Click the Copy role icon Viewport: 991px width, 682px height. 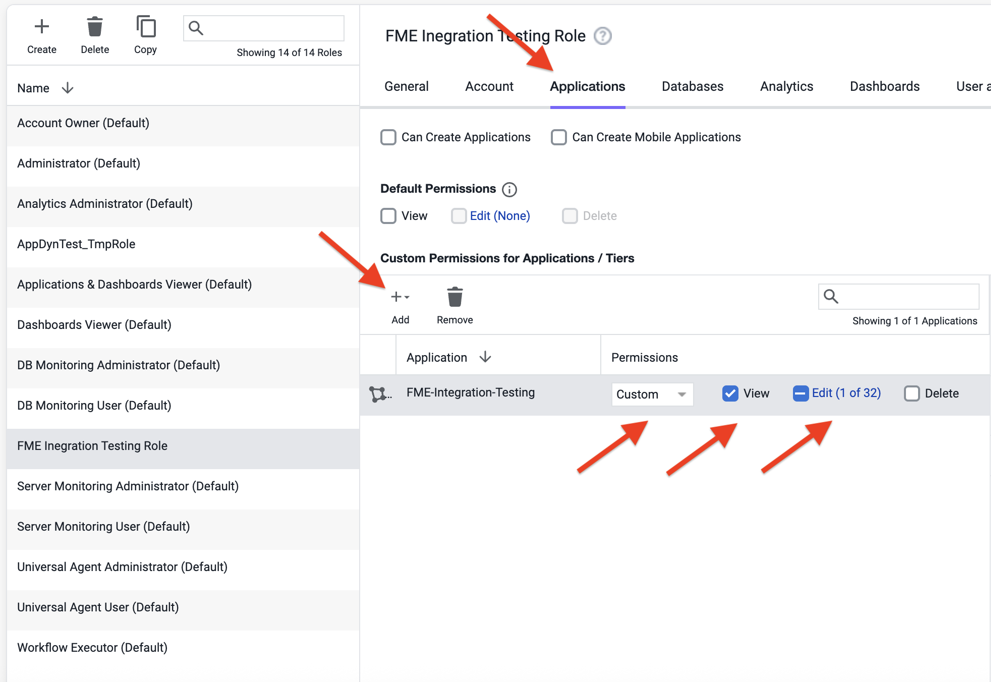(146, 27)
